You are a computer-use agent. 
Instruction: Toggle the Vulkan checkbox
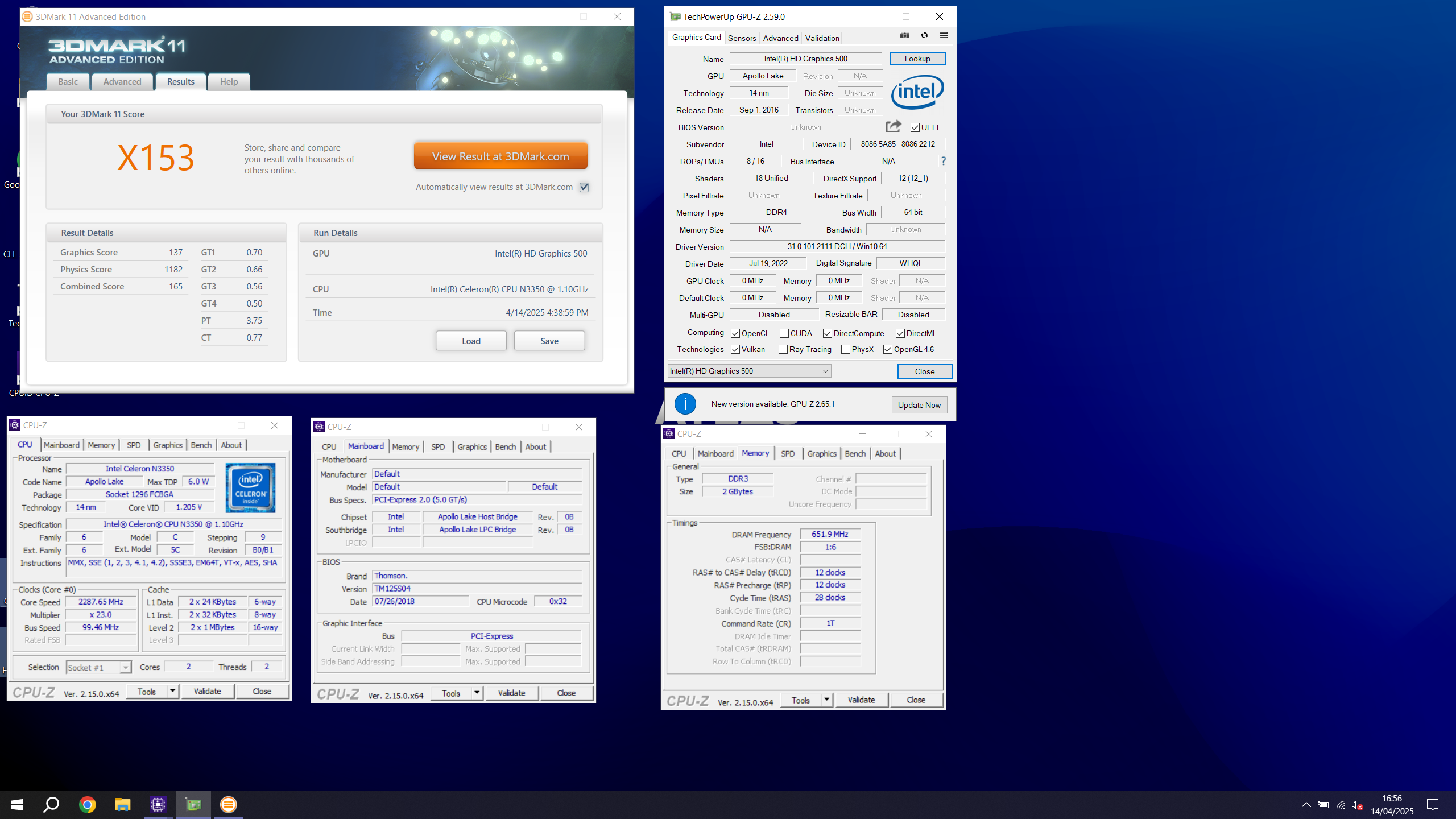pos(735,349)
